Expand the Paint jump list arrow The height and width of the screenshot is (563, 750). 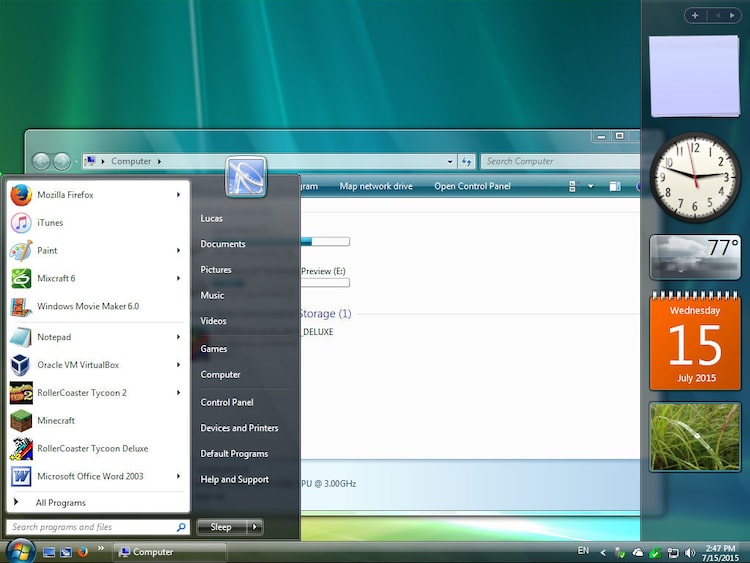tap(179, 251)
